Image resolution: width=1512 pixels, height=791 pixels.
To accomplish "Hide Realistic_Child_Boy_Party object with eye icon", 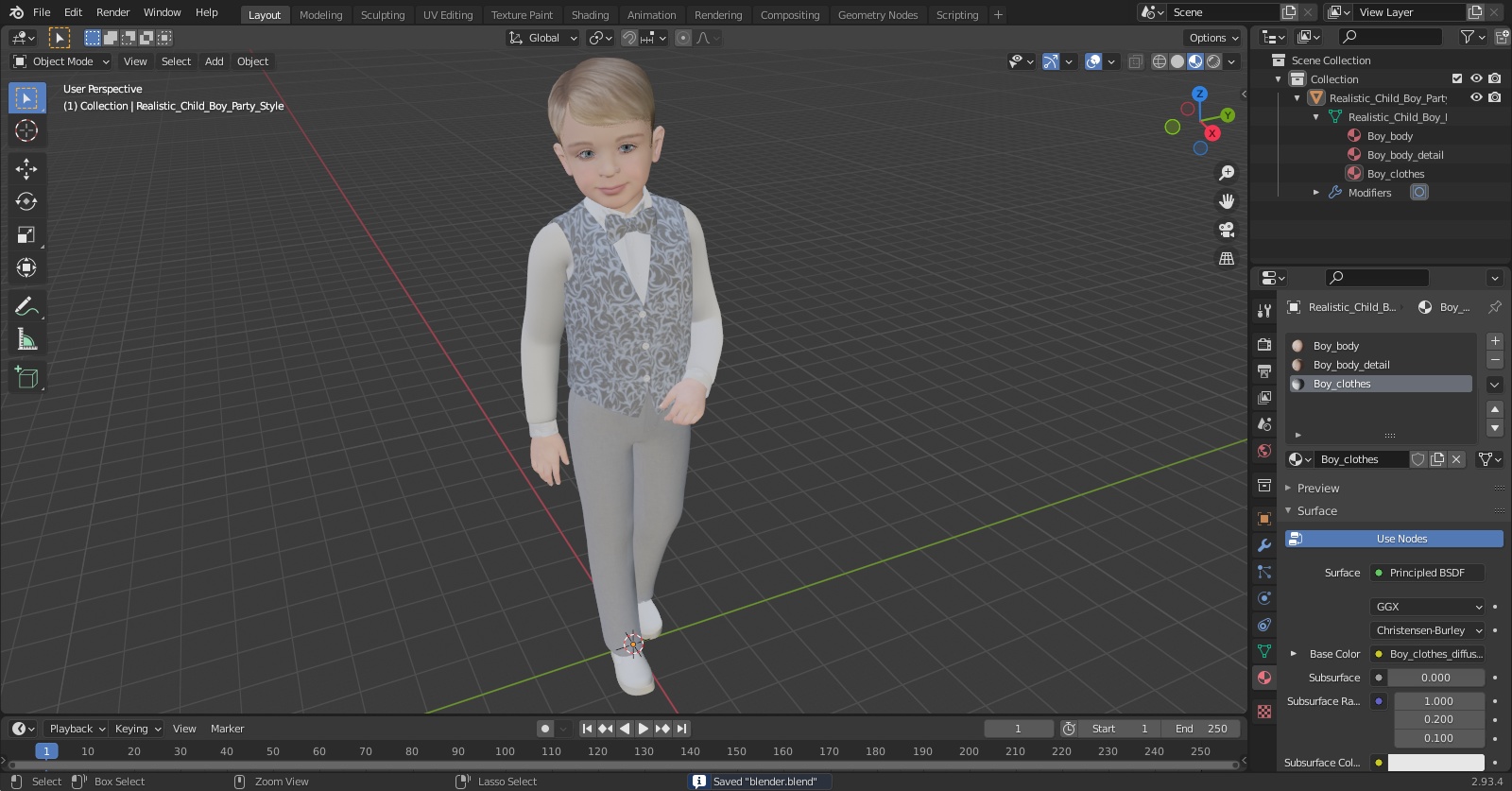I will (1476, 97).
